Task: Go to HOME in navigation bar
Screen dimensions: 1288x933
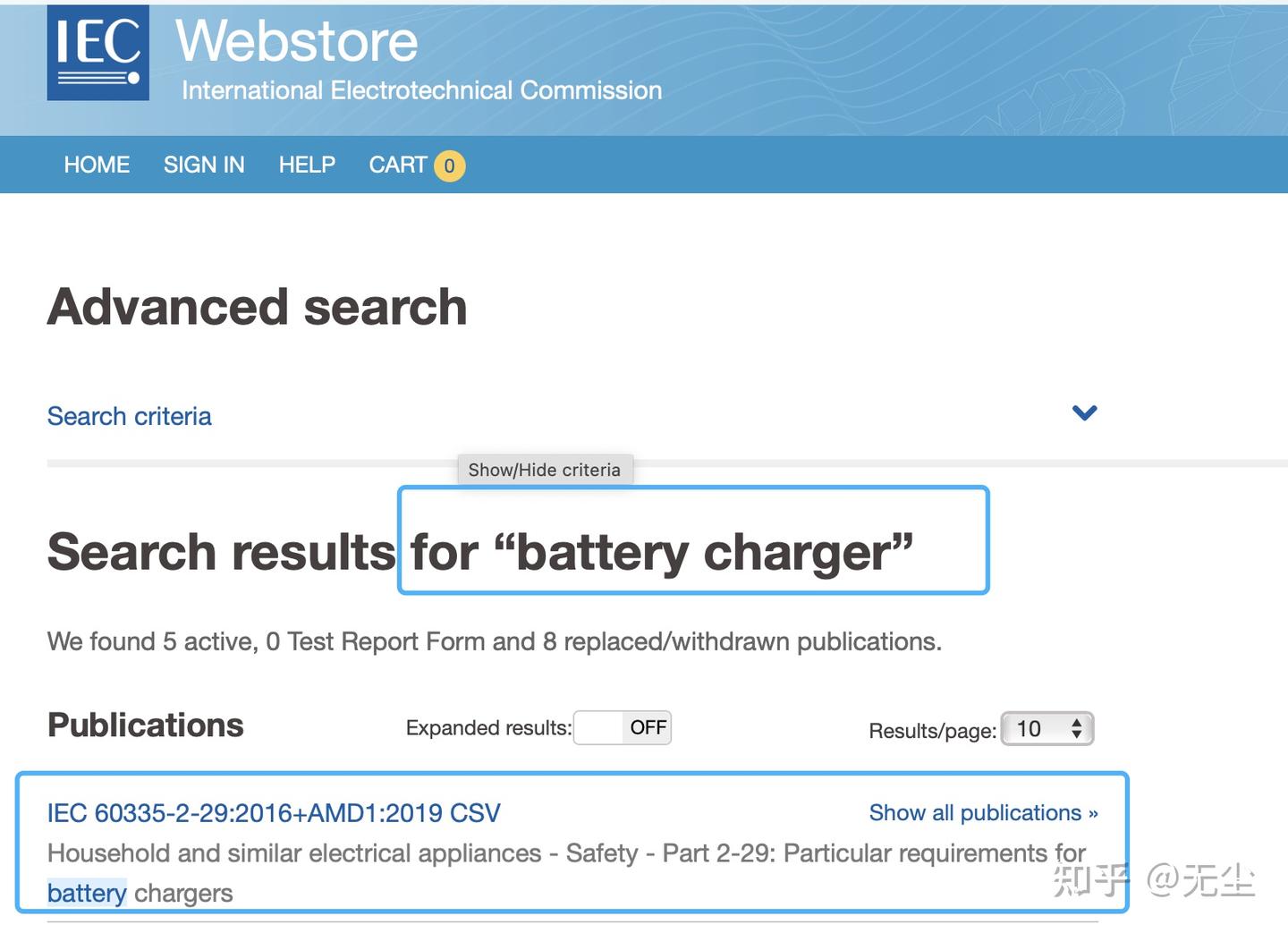Action: coord(97,165)
